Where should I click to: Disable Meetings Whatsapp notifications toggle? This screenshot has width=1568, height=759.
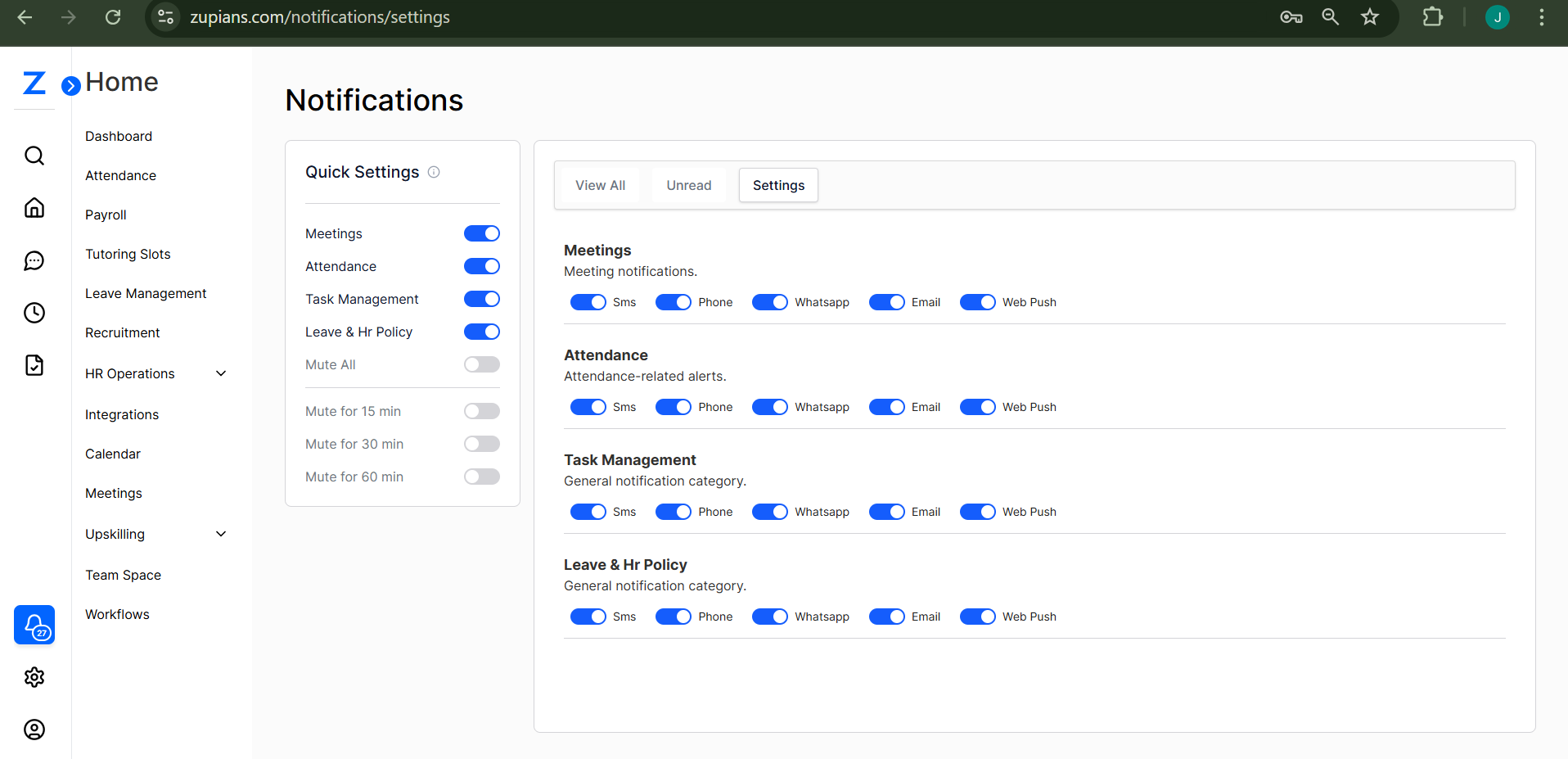pyautogui.click(x=769, y=302)
